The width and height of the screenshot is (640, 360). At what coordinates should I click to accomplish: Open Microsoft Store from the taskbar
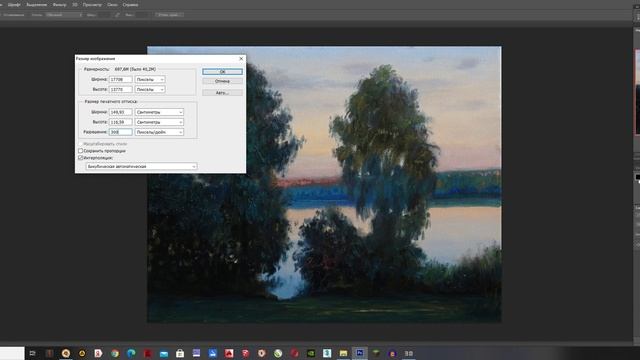[x=180, y=353]
